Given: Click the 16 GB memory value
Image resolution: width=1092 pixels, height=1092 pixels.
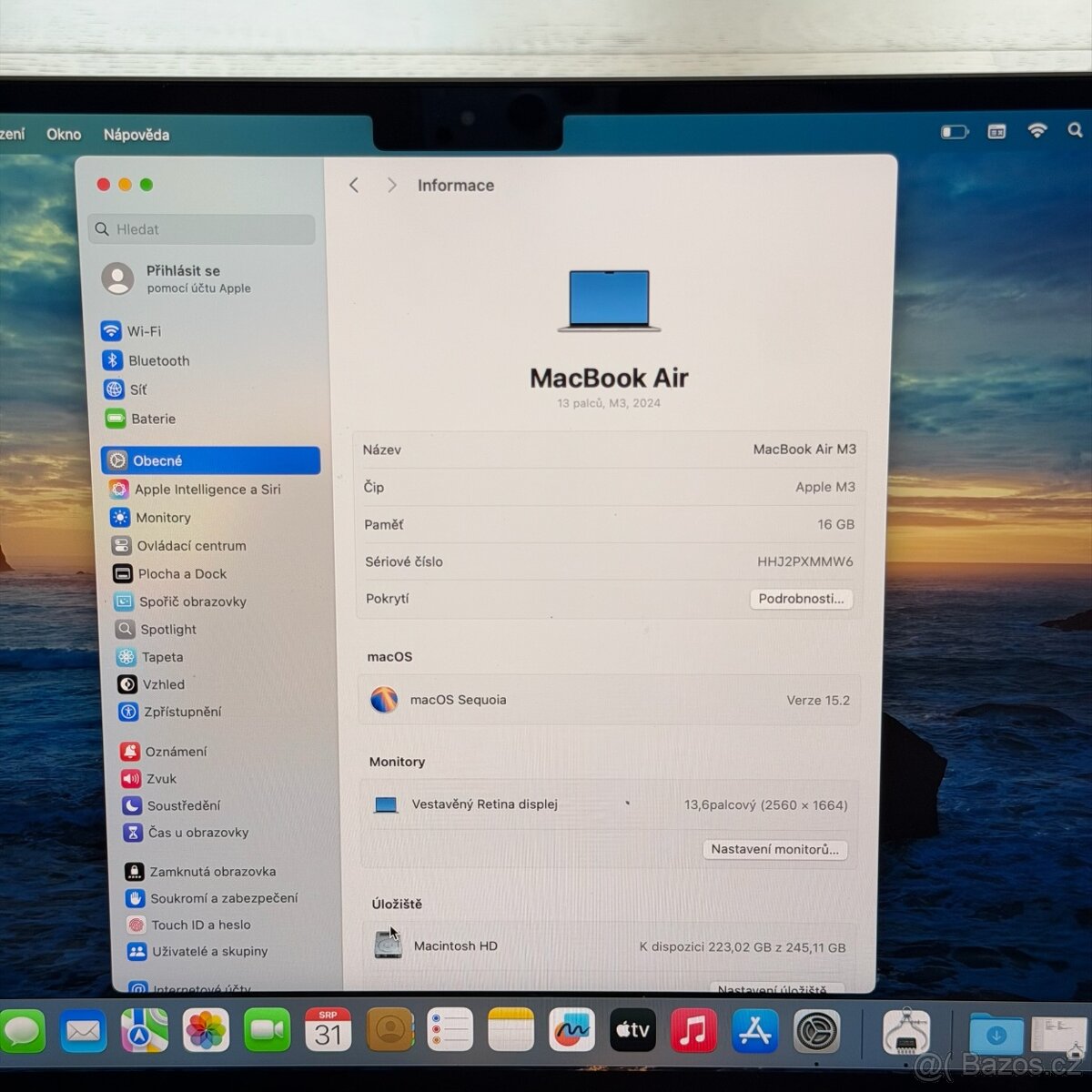Looking at the screenshot, I should tap(835, 524).
